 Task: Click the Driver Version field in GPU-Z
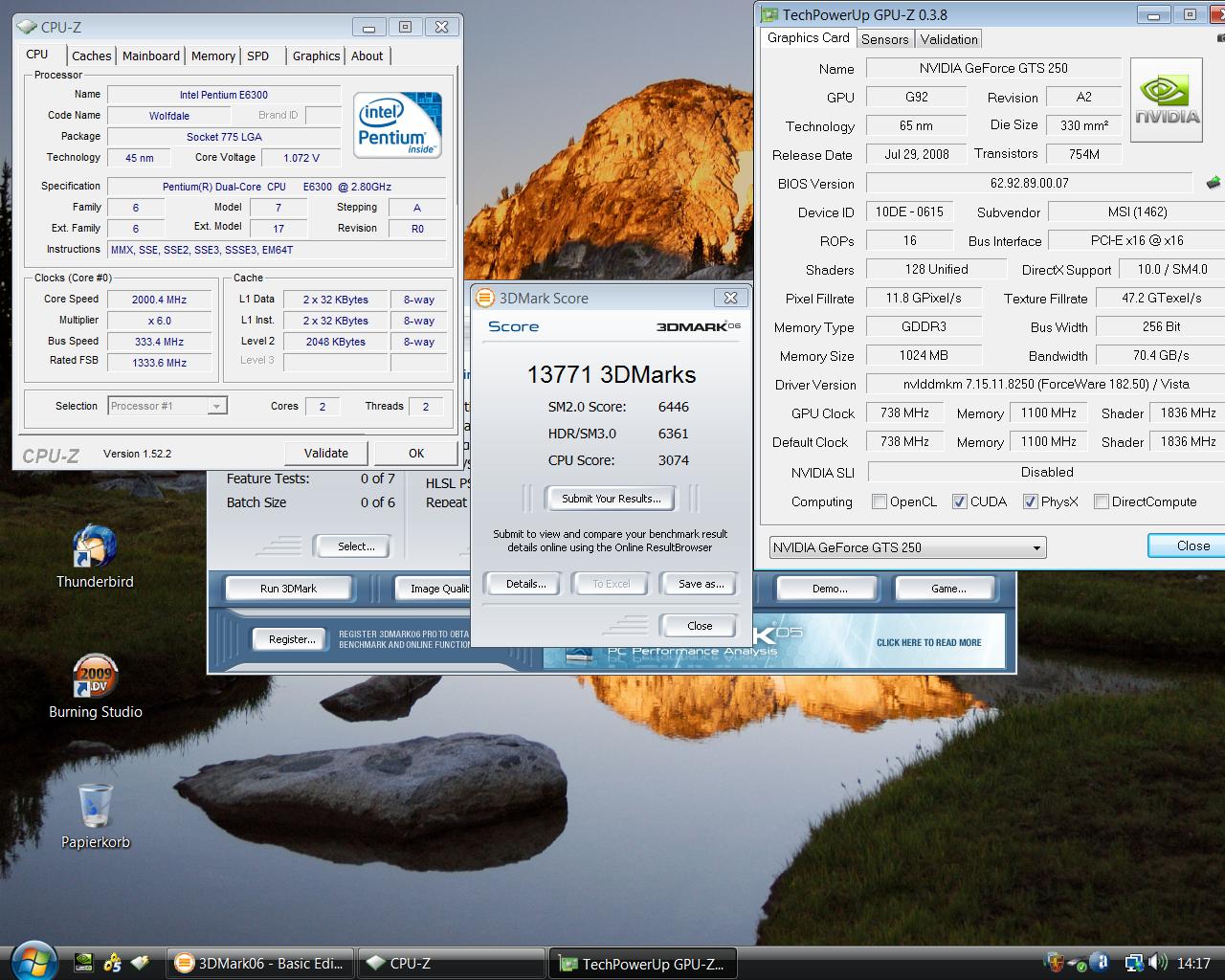(x=1045, y=384)
